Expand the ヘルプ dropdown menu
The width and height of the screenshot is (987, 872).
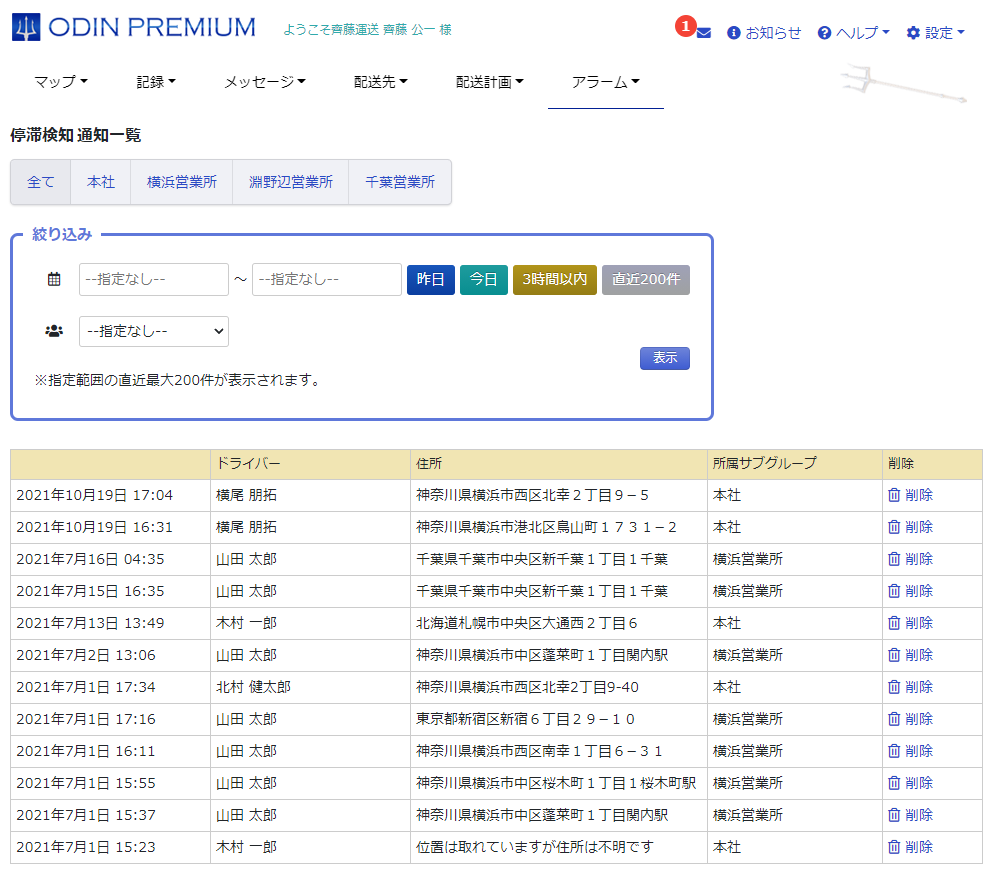853,33
